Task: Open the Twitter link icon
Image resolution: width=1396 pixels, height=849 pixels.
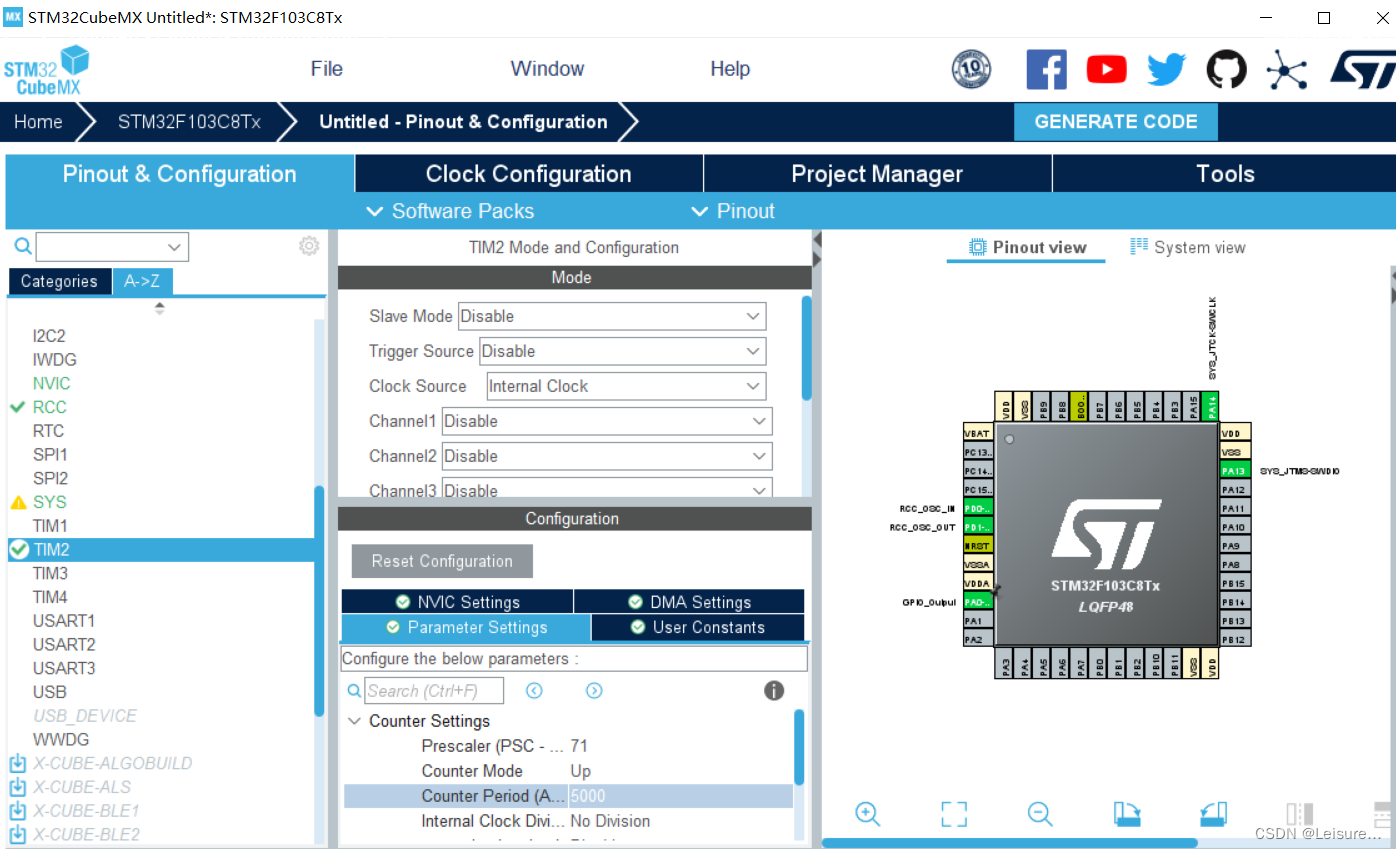Action: tap(1166, 69)
